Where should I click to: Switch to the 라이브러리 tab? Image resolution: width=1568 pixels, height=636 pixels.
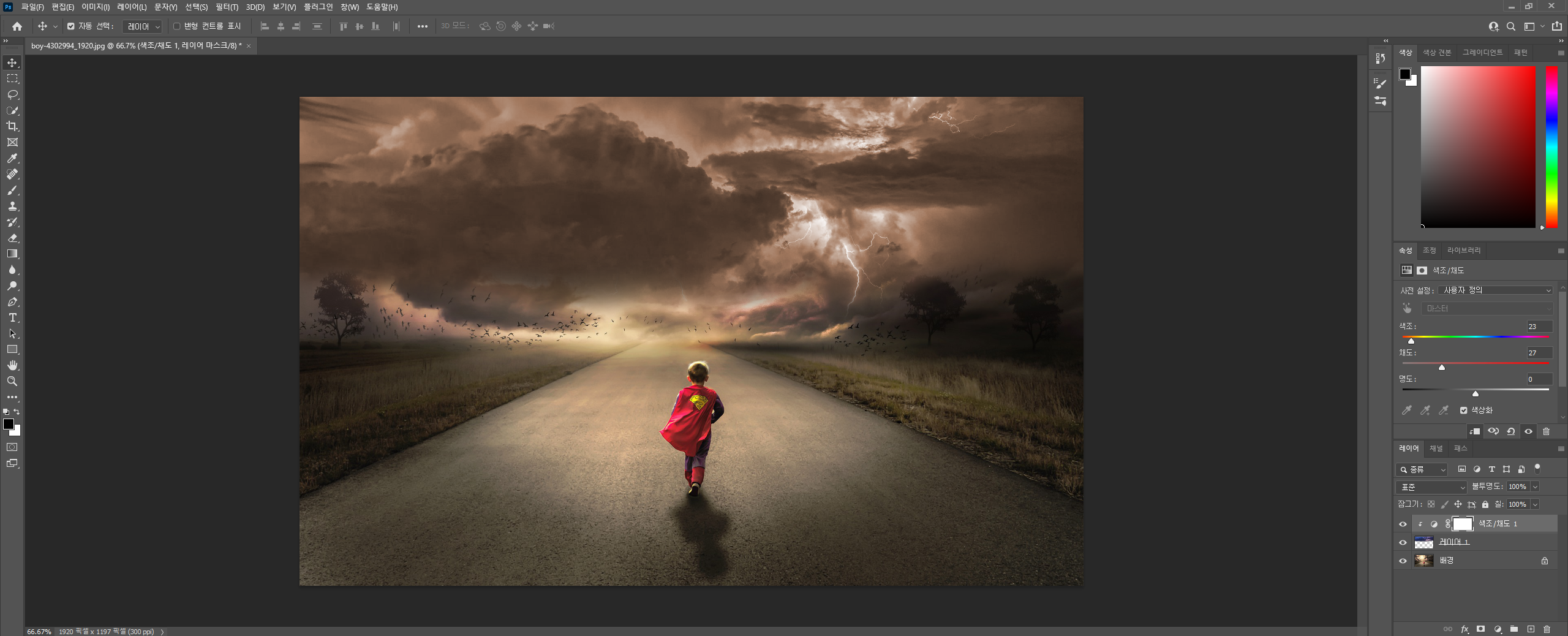[x=1464, y=251]
